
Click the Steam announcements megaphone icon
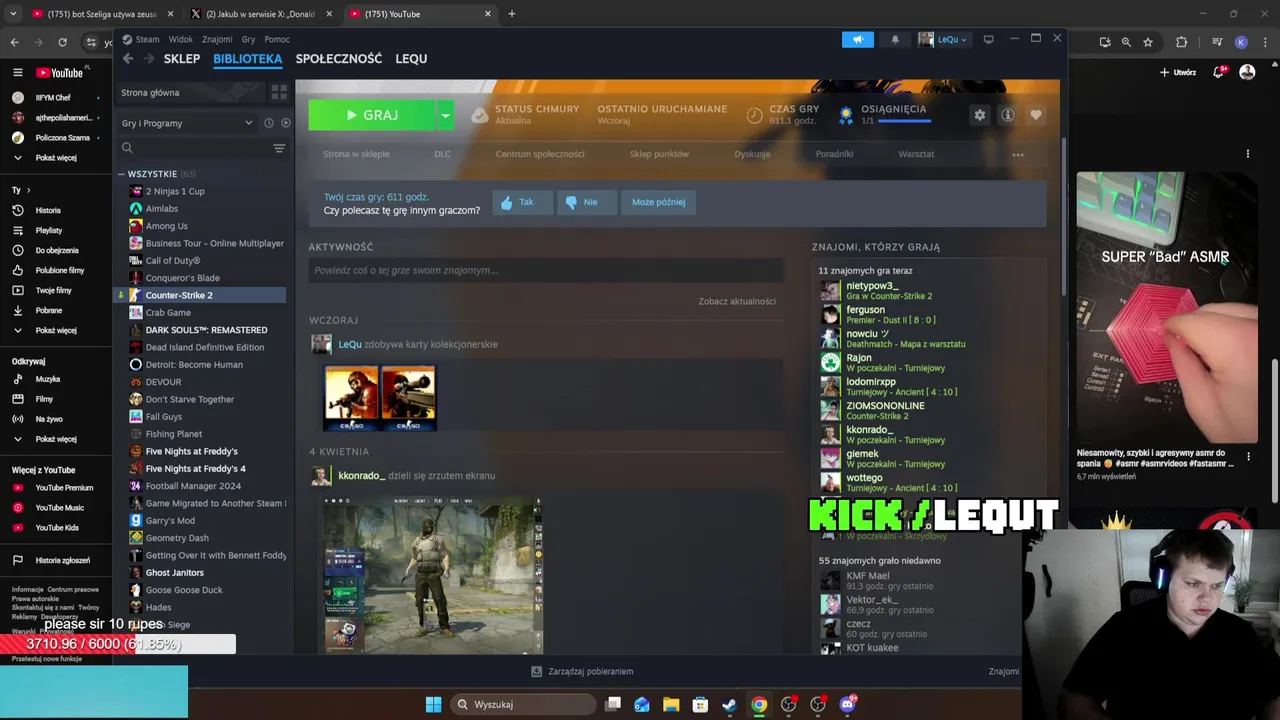tap(857, 39)
